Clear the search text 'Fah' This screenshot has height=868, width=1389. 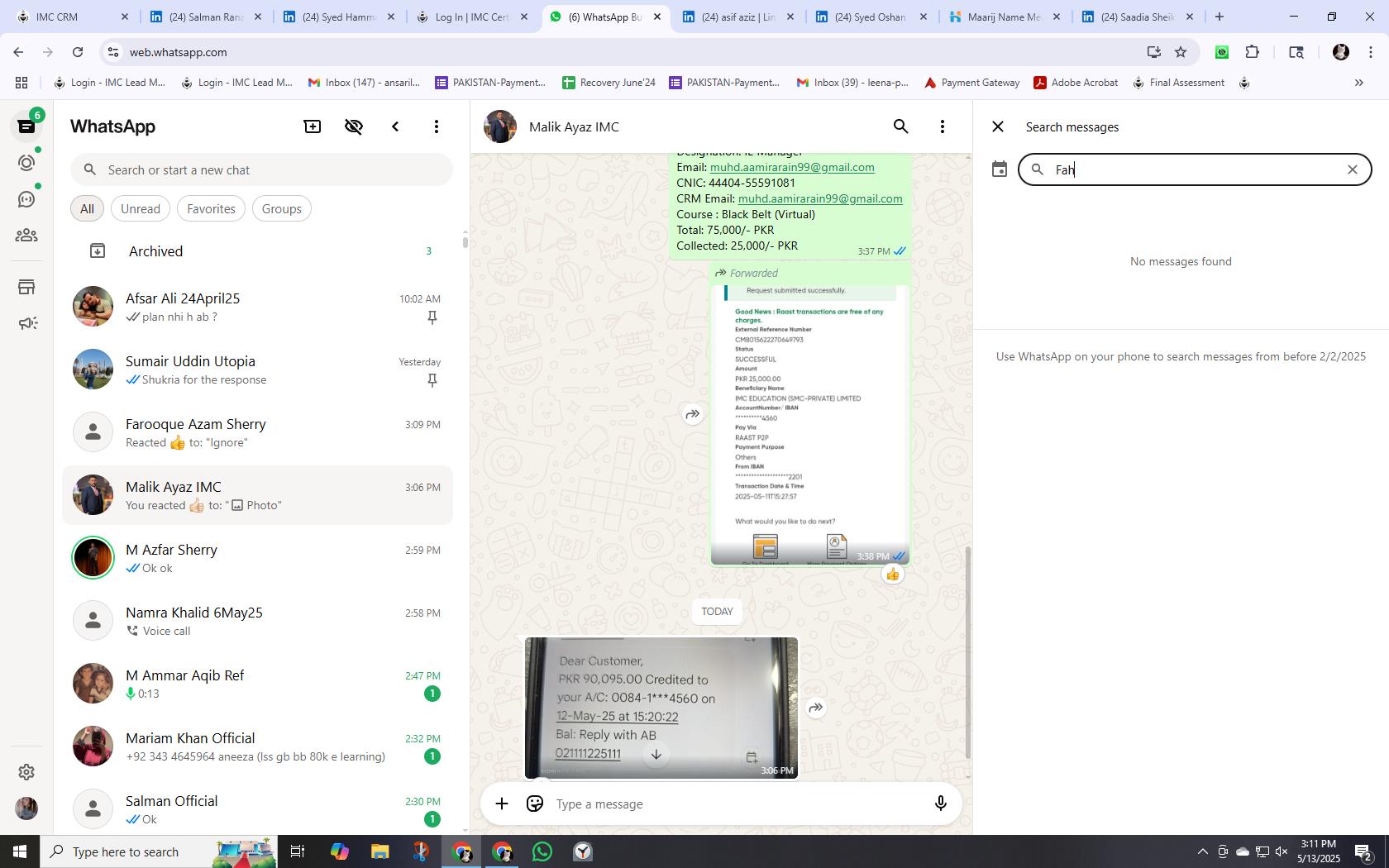point(1353,169)
